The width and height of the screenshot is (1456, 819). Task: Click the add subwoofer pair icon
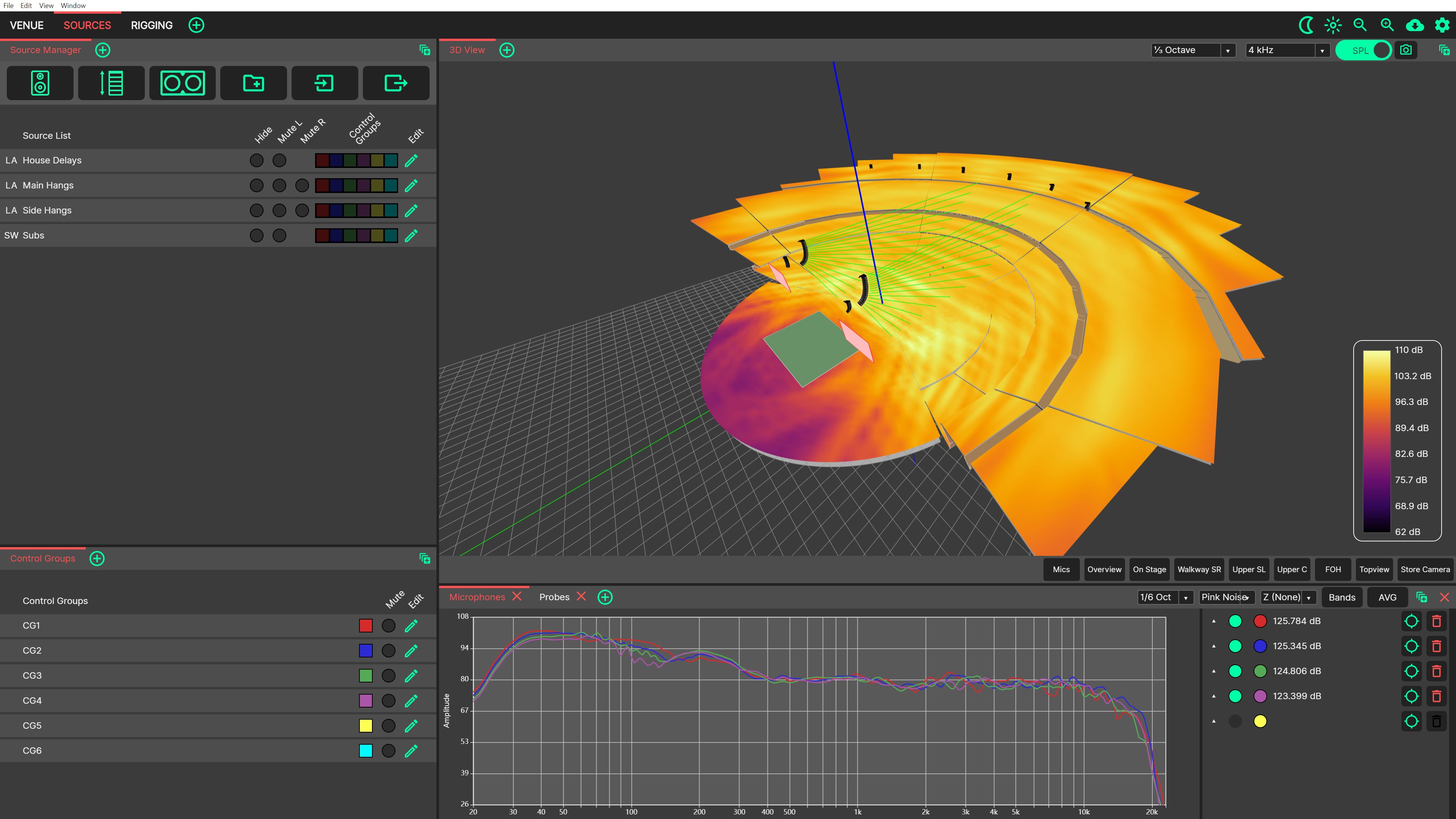182,83
